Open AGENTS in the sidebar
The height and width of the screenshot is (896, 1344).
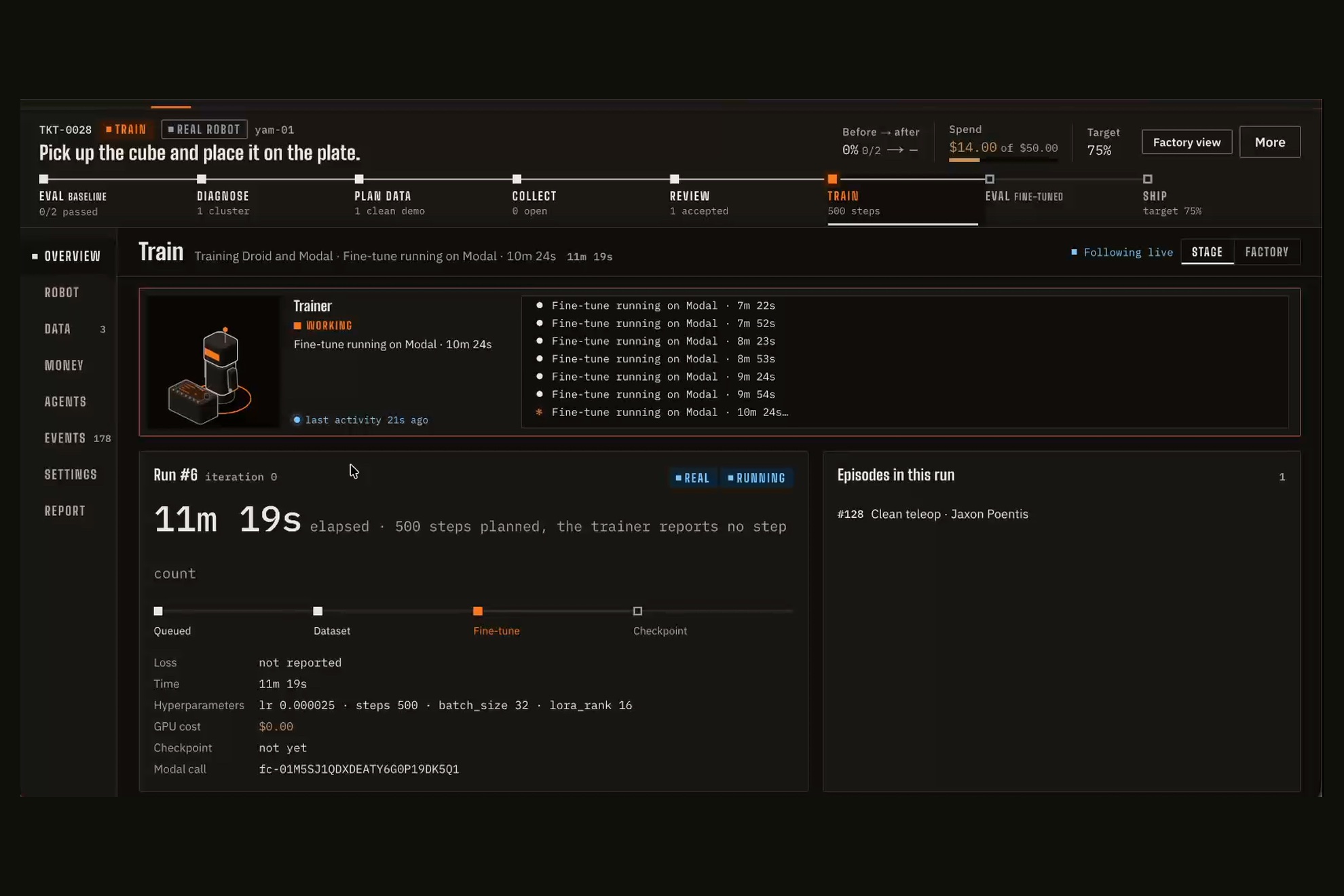pos(65,402)
